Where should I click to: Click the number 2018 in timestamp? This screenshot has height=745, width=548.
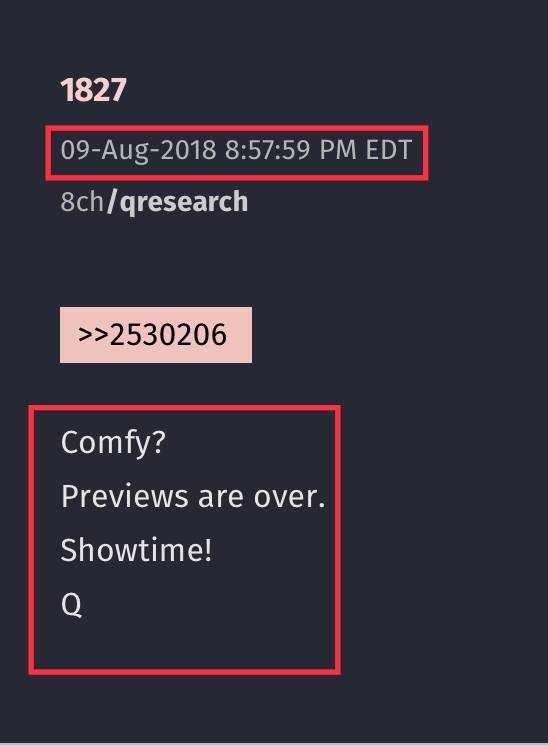coord(188,150)
